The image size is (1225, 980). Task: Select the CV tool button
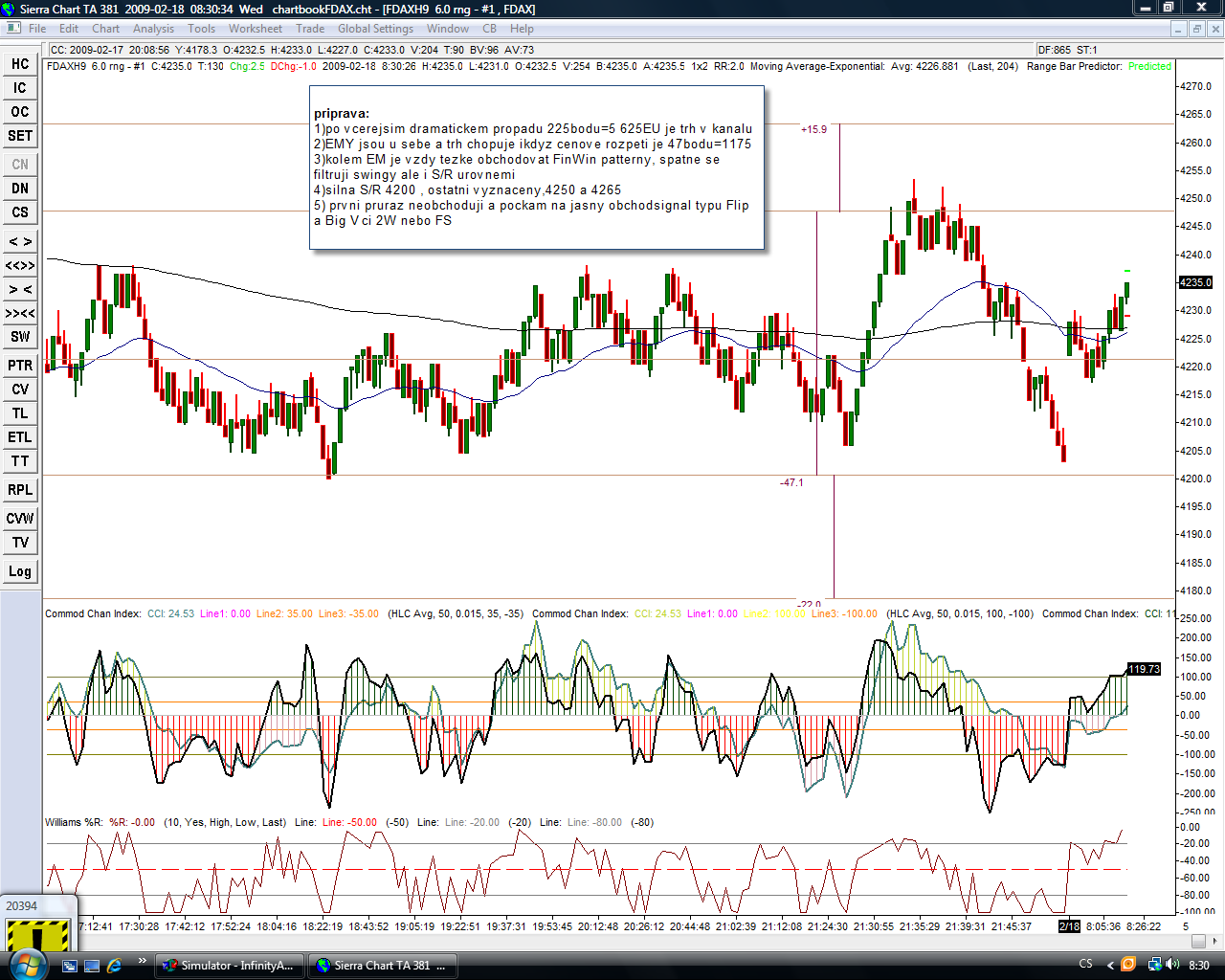point(20,390)
